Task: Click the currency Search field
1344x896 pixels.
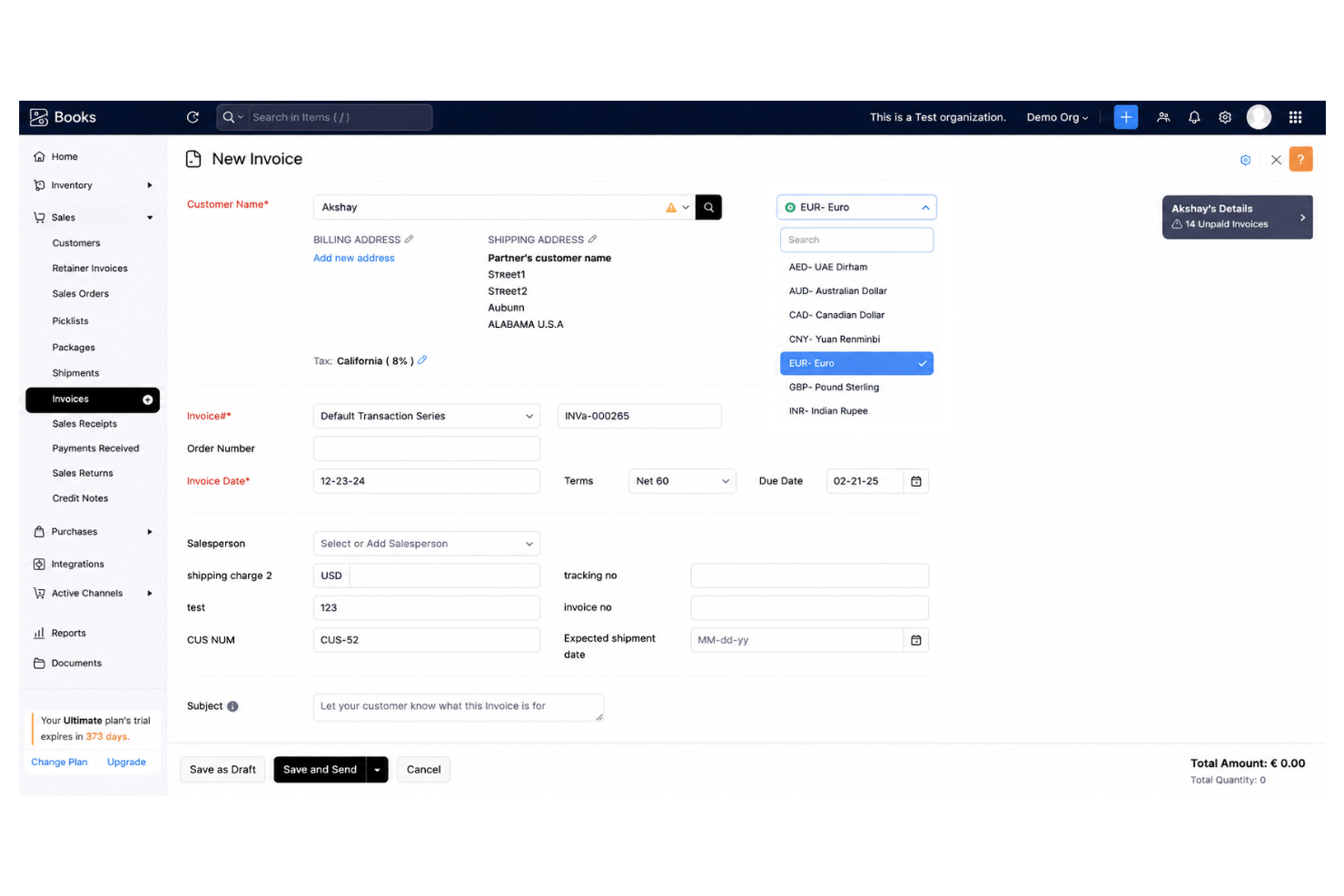Action: click(856, 240)
